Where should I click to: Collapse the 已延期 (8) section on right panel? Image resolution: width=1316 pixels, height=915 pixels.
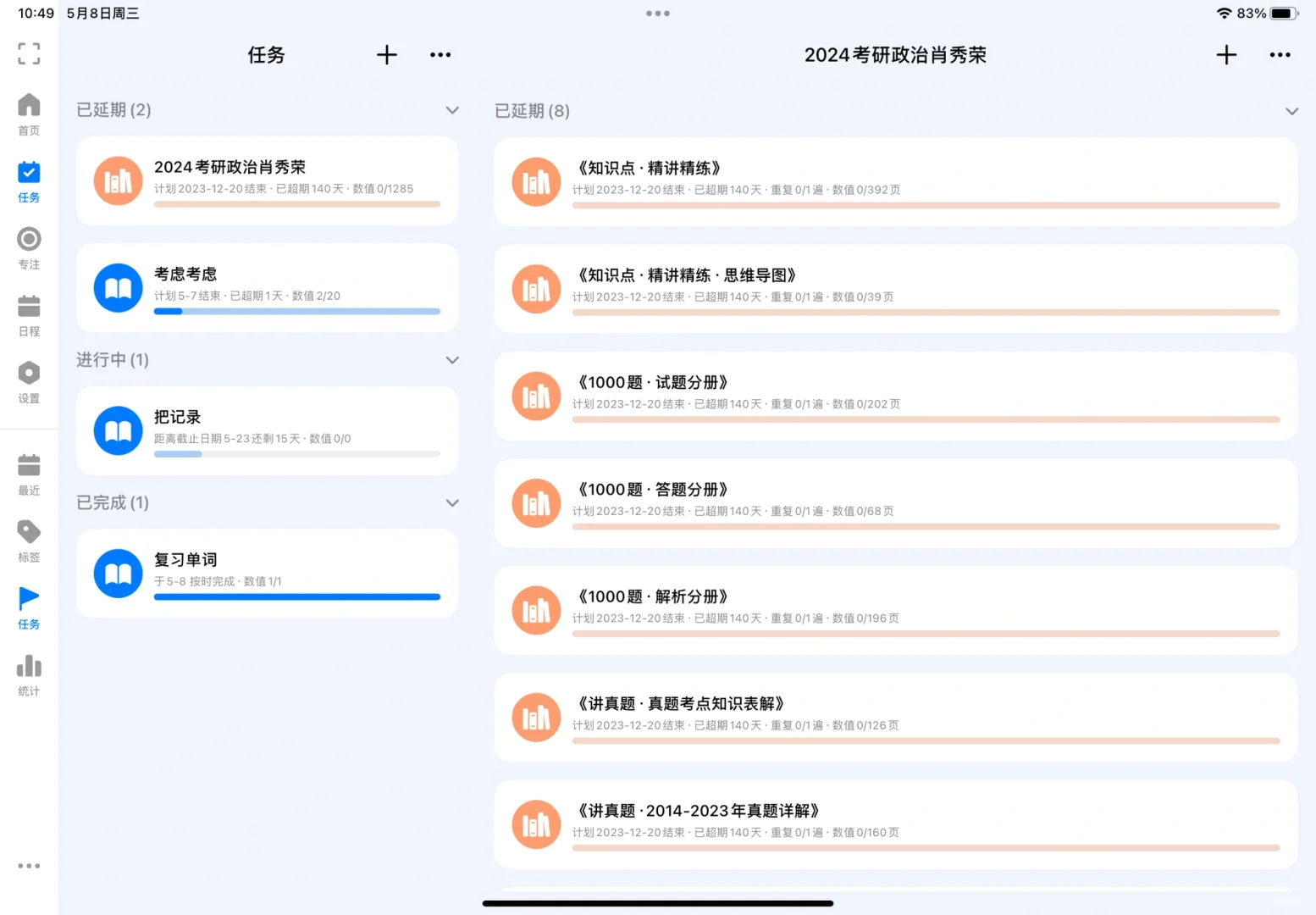click(x=1292, y=111)
